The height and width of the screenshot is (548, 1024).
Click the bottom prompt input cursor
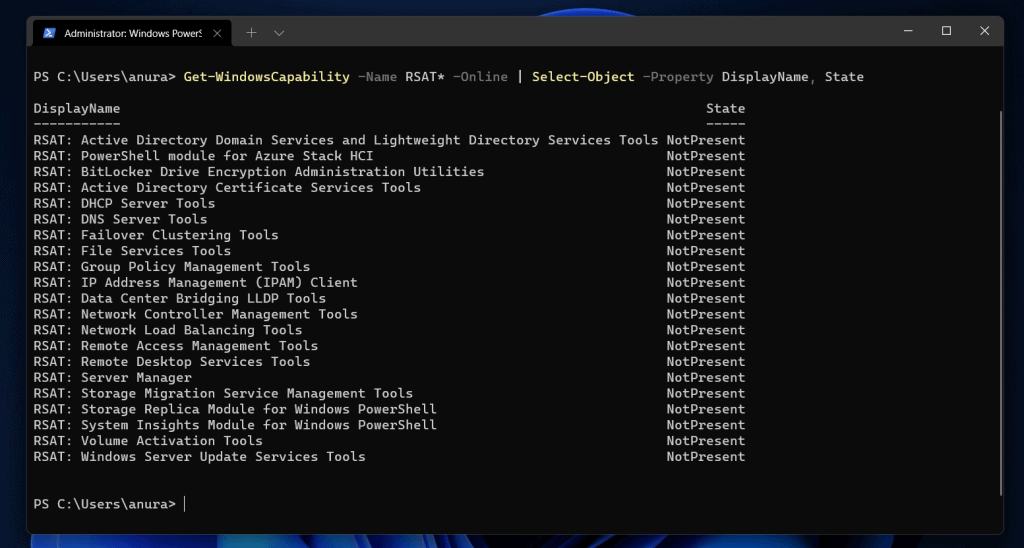(x=185, y=504)
